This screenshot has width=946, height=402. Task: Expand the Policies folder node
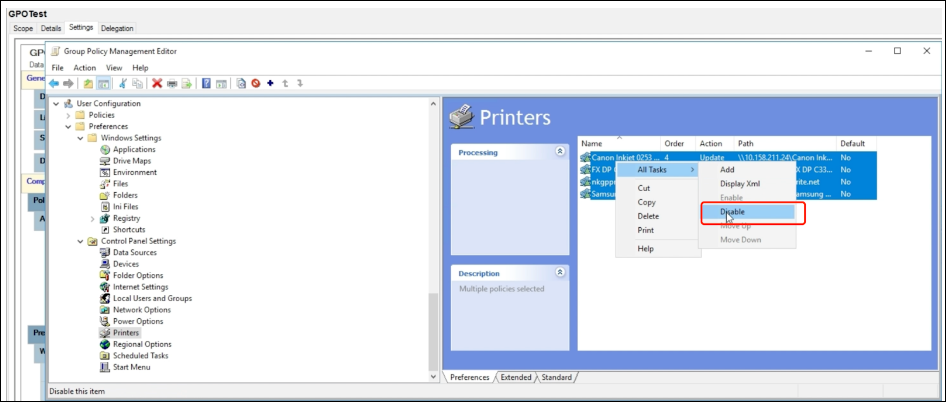[x=68, y=115]
